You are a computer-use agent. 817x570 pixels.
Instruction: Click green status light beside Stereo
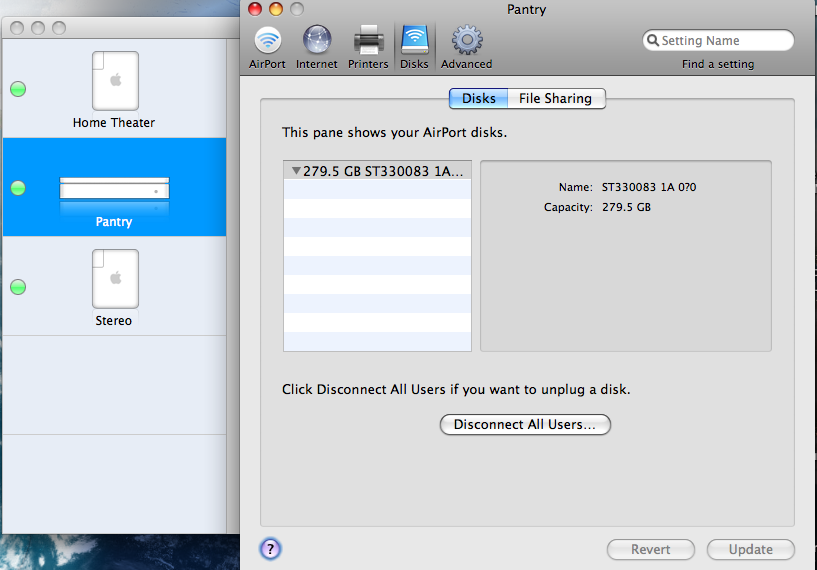pyautogui.click(x=18, y=287)
